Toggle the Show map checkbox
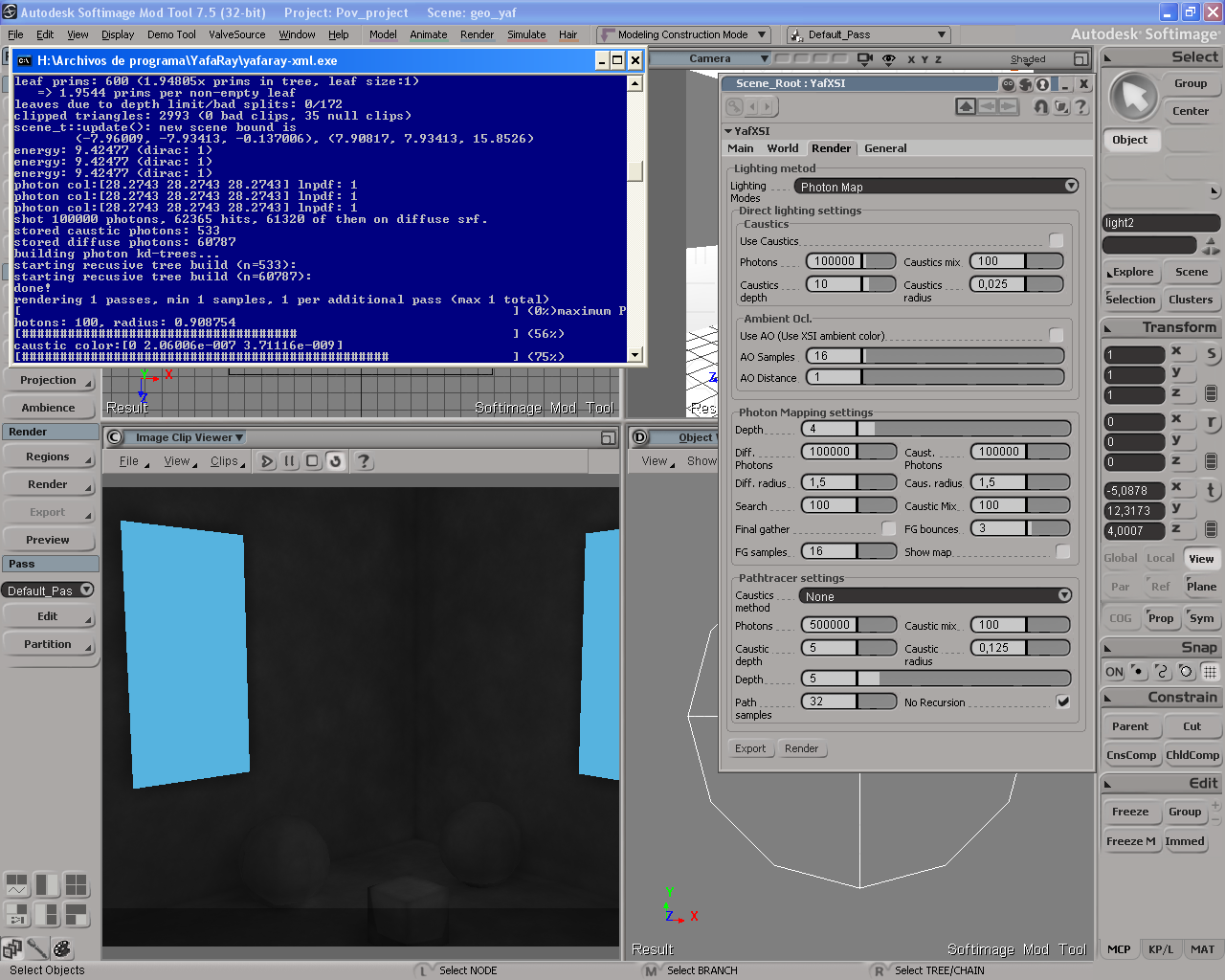The height and width of the screenshot is (980, 1225). pos(1063,551)
